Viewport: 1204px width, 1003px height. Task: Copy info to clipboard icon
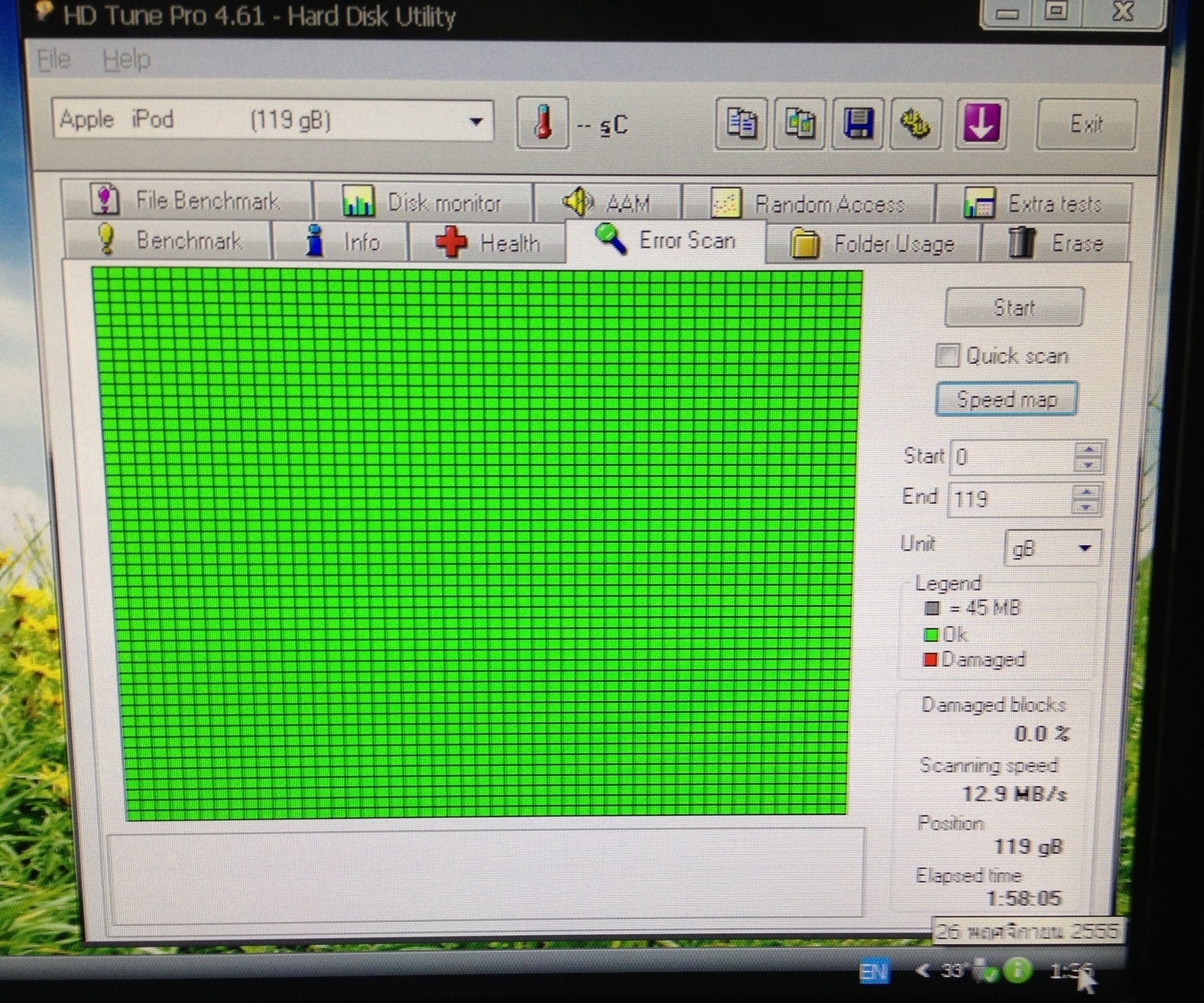click(x=741, y=124)
